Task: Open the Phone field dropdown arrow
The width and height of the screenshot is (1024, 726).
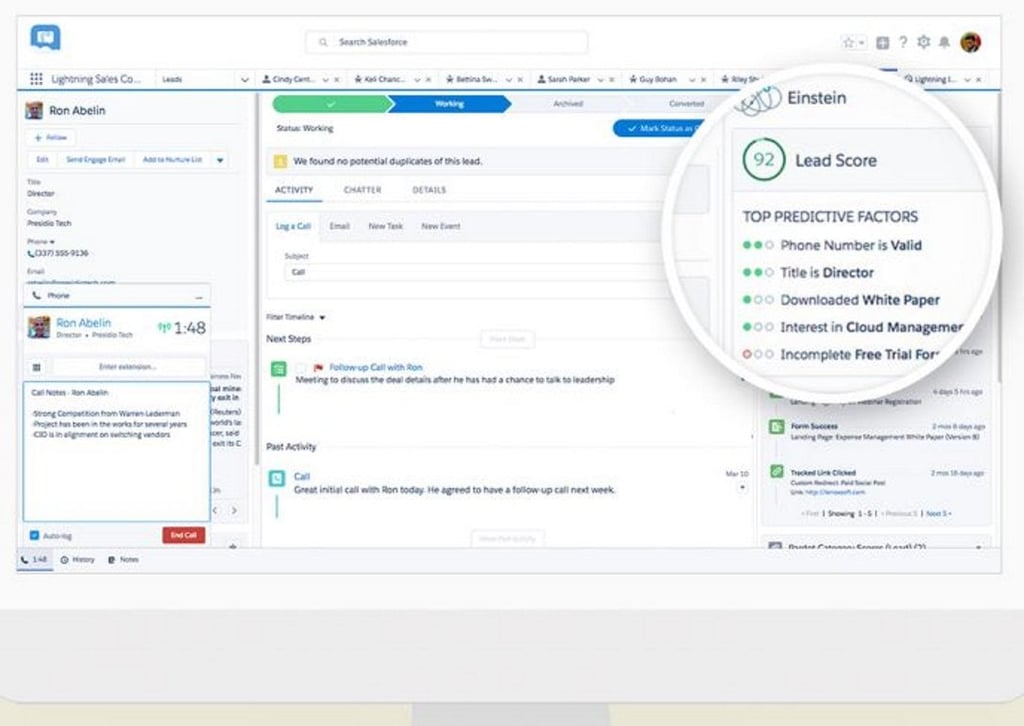Action: tap(52, 242)
